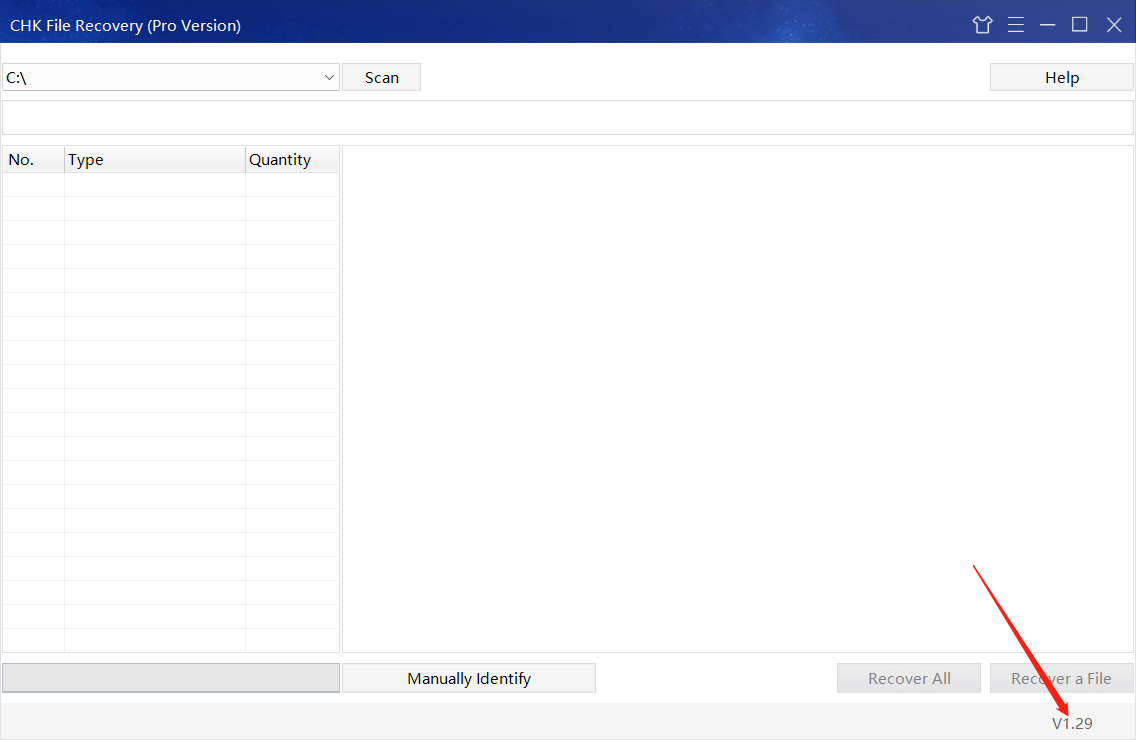Screen dimensions: 1136x740
Task: Click the Recover a File button
Action: 1061,678
